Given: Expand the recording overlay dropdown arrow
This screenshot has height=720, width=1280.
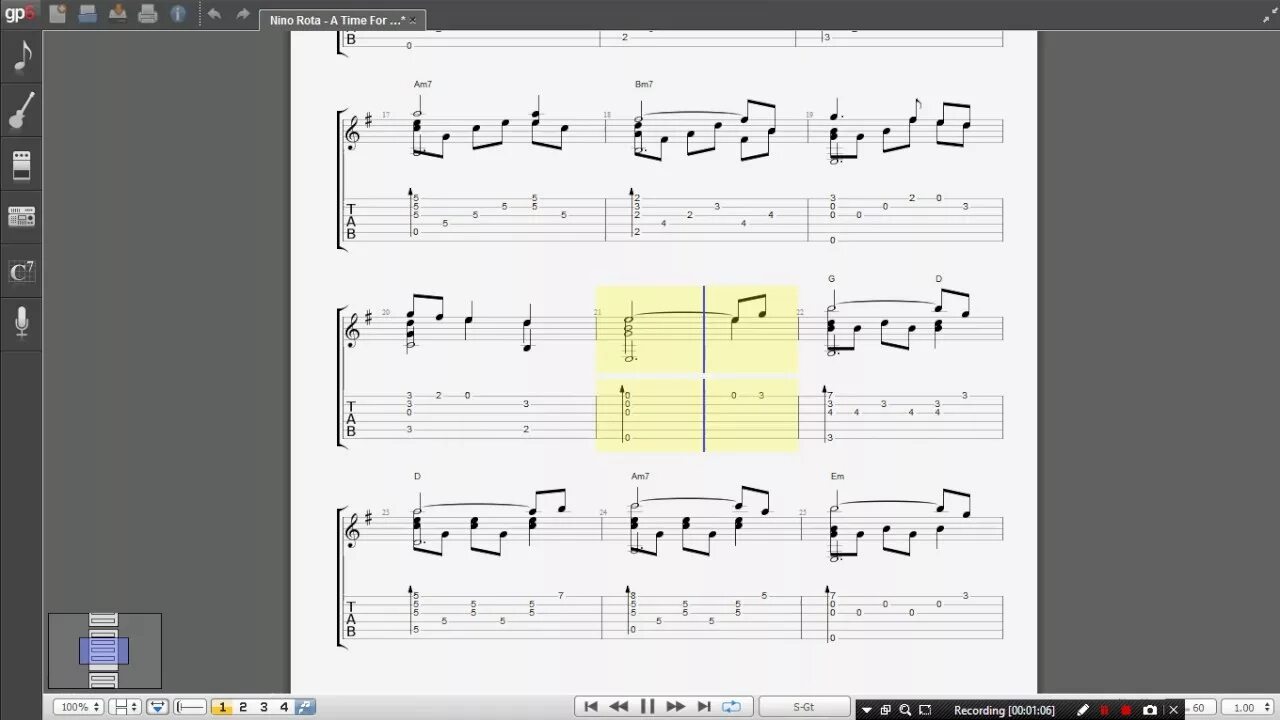Looking at the screenshot, I should (x=866, y=710).
